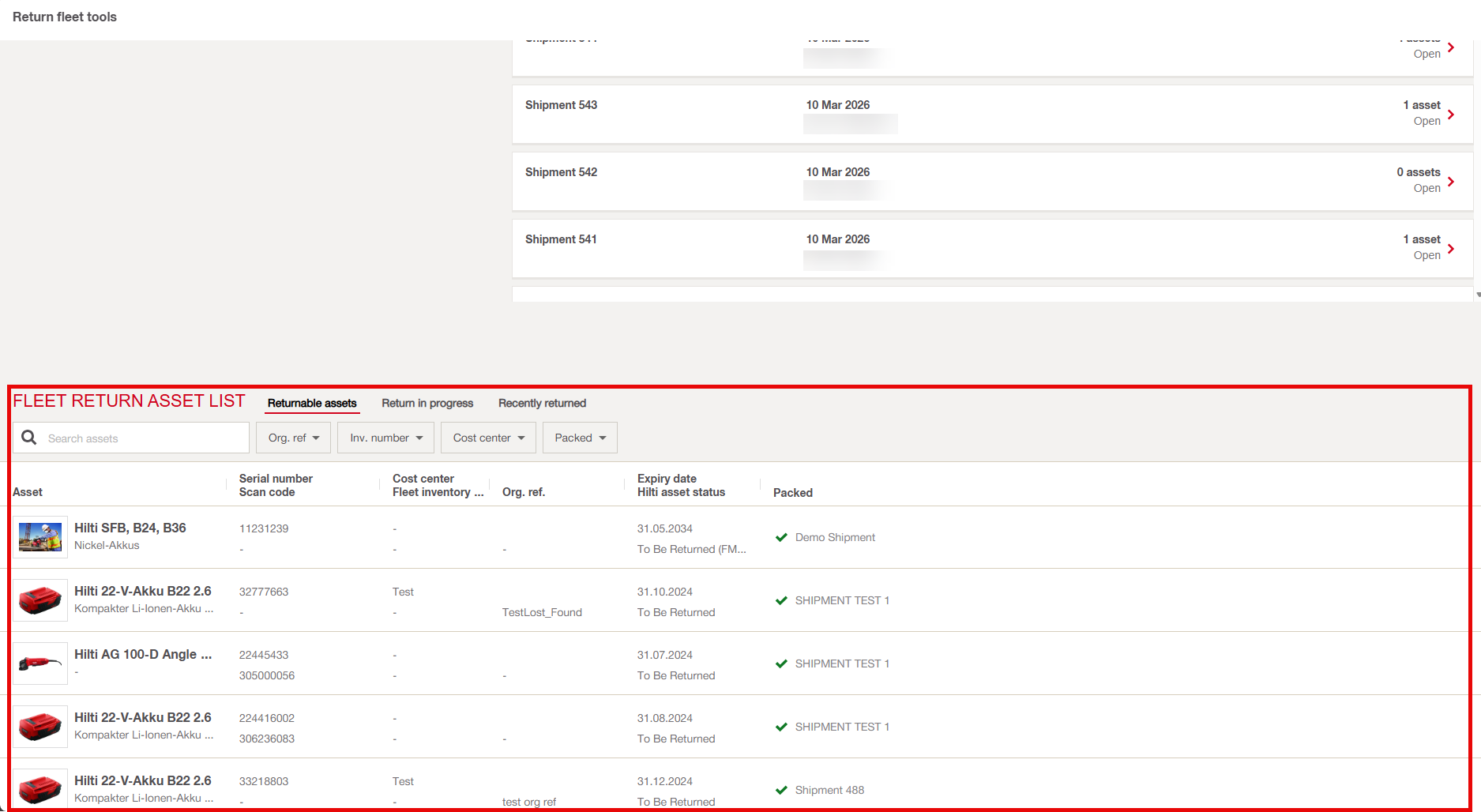Click the shipment list scroll-down arrow
The height and width of the screenshot is (812, 1481).
pos(1477,295)
